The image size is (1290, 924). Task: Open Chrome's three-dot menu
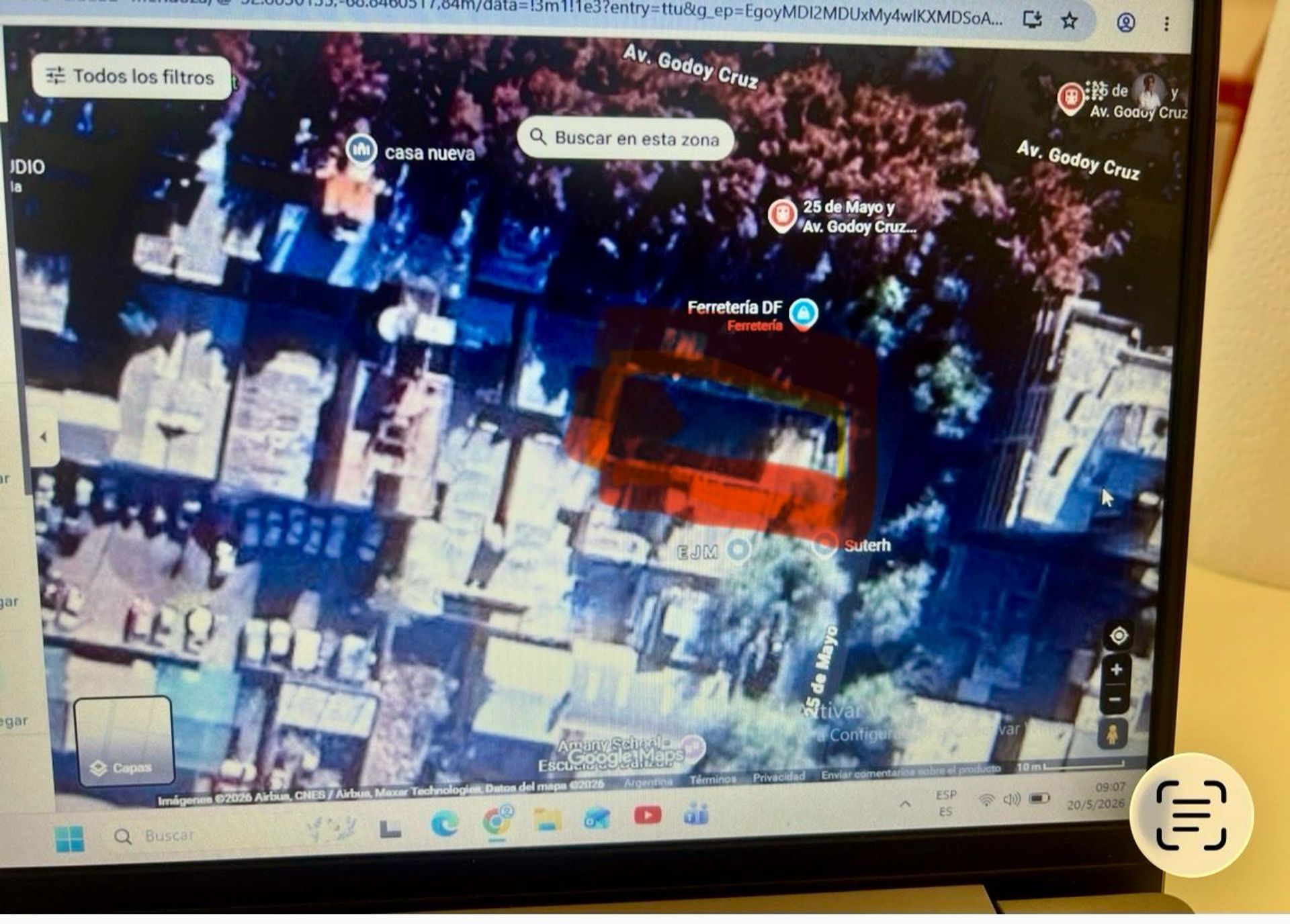click(1167, 24)
